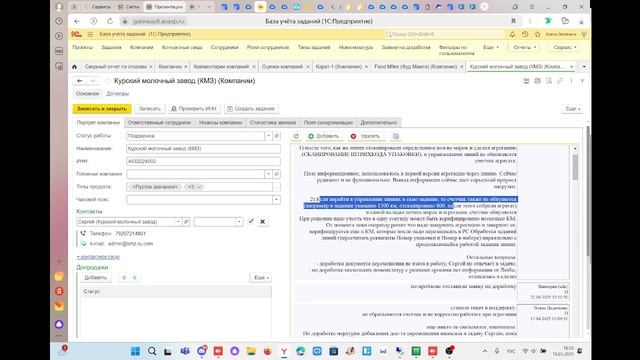Click the telephone handset icon
The width and height of the screenshot is (640, 360).
pos(83,233)
